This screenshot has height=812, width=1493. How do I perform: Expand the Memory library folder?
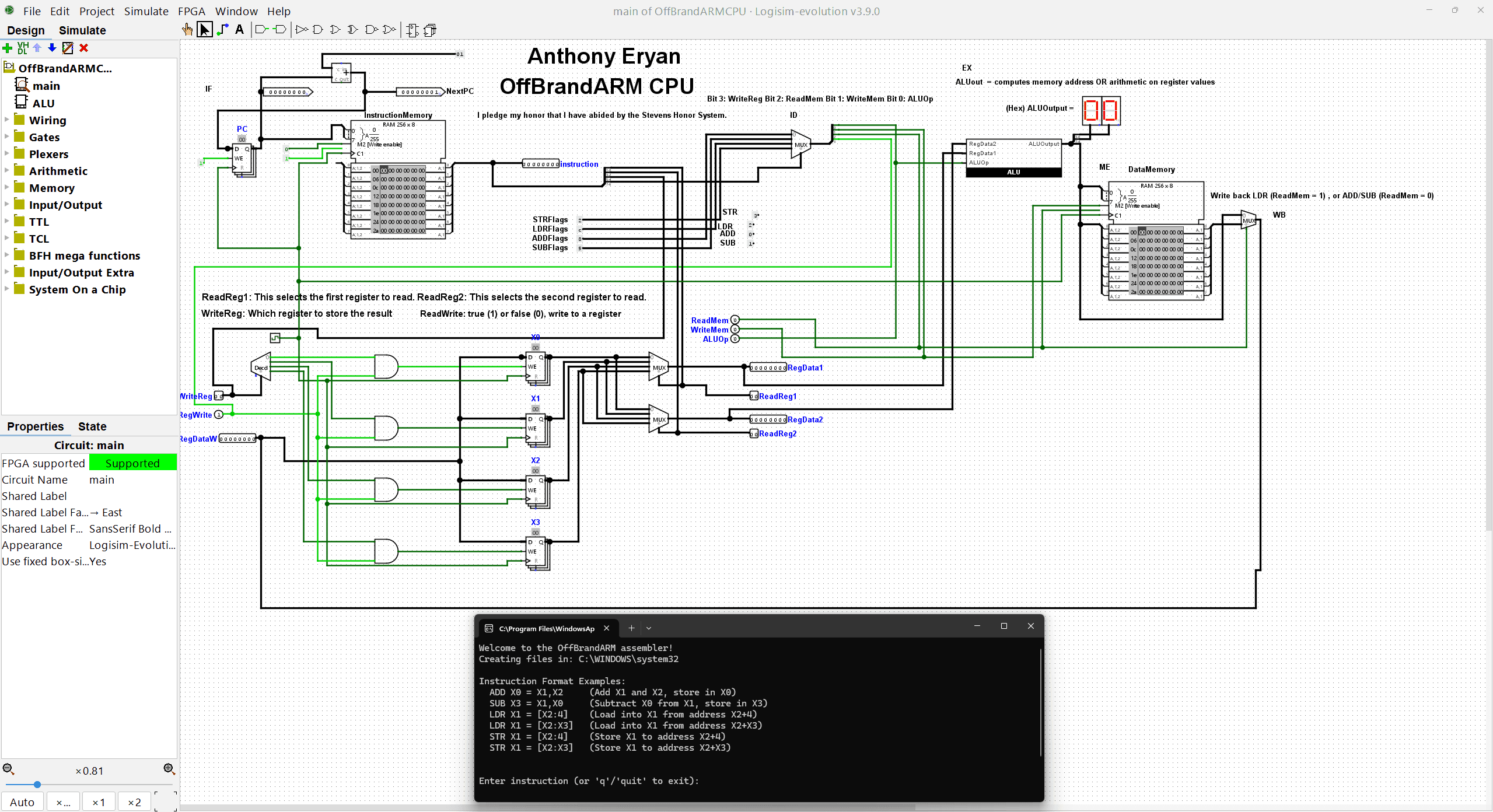[6, 188]
